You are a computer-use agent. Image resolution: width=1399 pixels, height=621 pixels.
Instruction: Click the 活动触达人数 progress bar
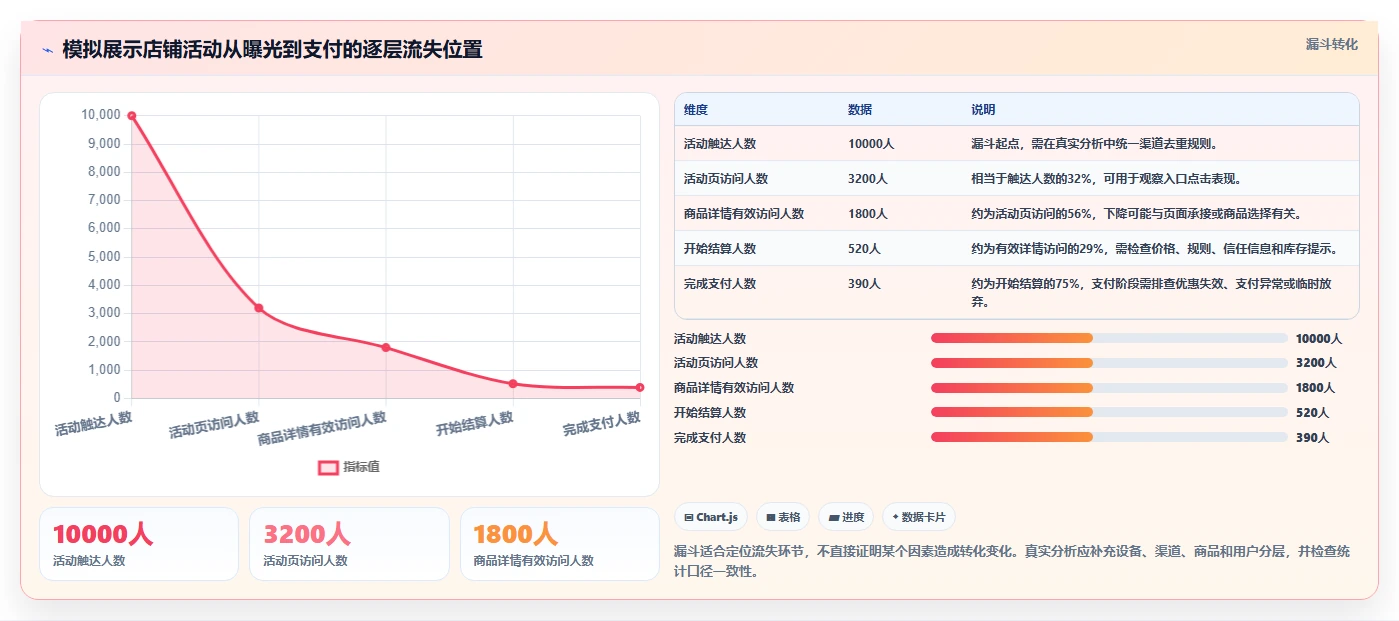click(1109, 338)
